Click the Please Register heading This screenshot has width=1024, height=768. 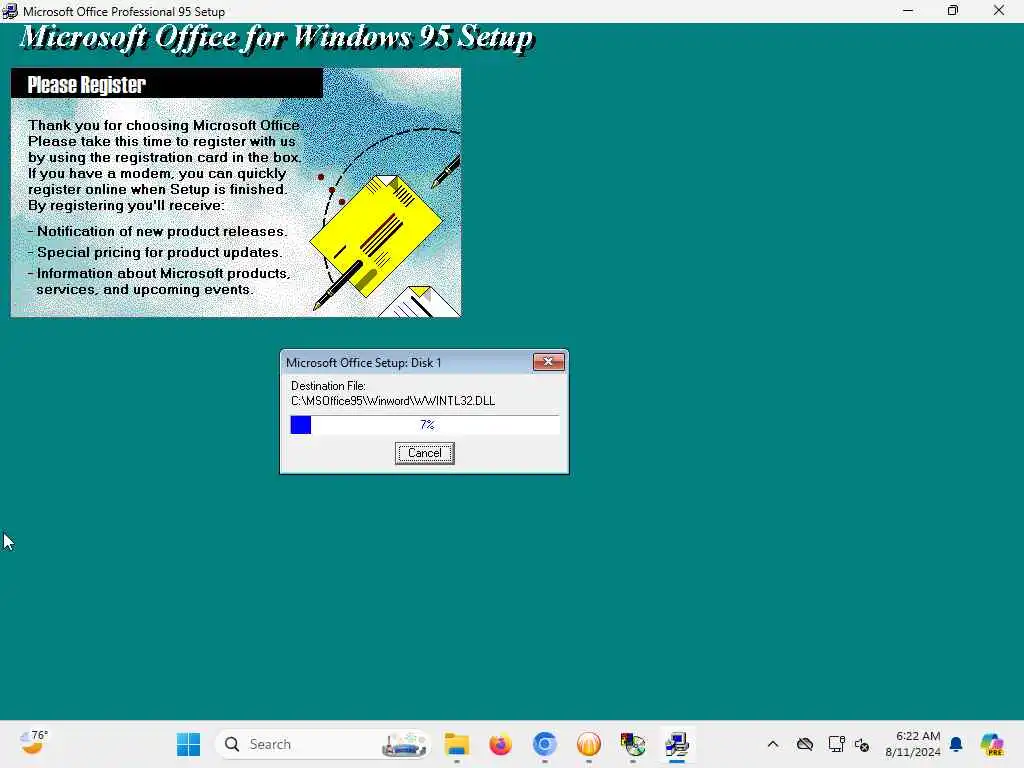86,85
